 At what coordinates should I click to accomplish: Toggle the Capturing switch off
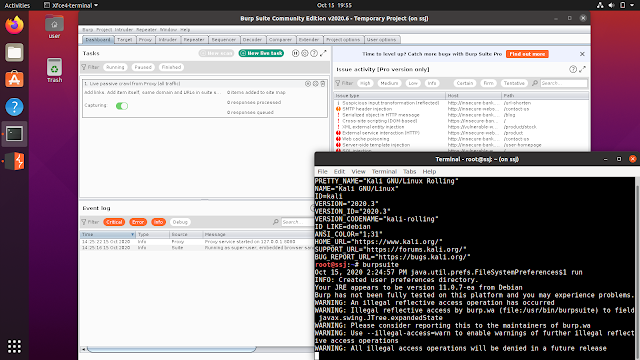pos(122,106)
